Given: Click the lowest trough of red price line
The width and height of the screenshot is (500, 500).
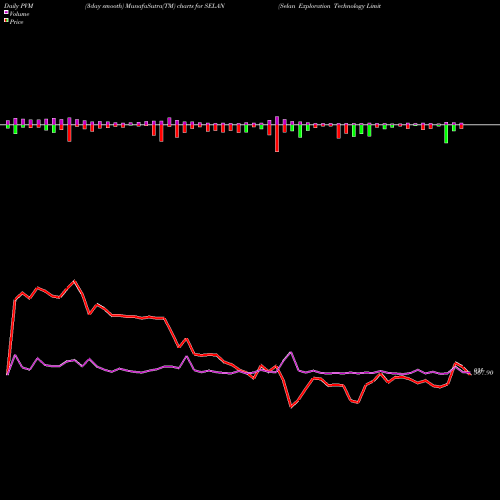Looking at the screenshot, I should (291, 407).
